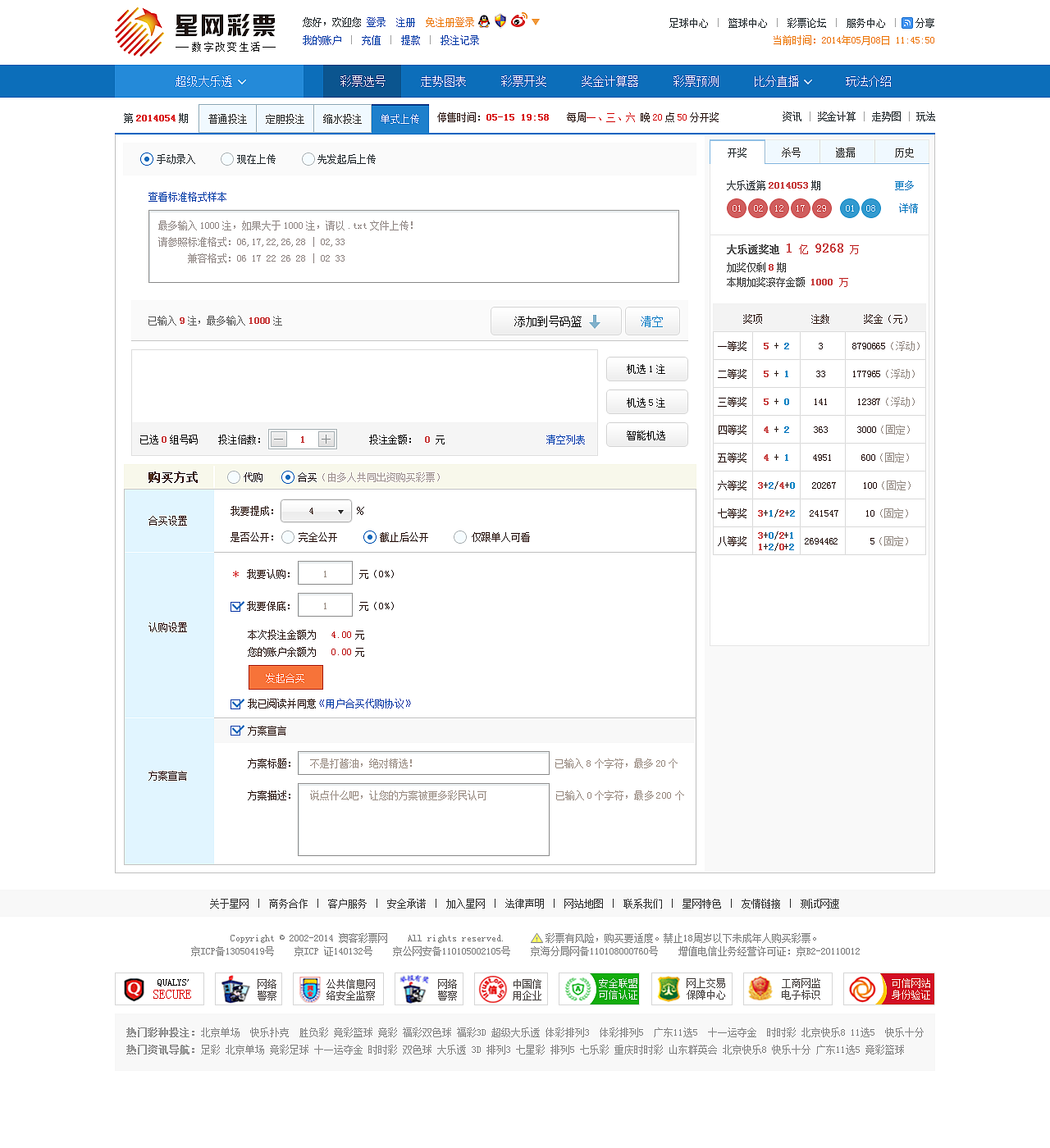Decrease bet multiplier with minus button
This screenshot has height=1148, width=1050.
[x=279, y=440]
